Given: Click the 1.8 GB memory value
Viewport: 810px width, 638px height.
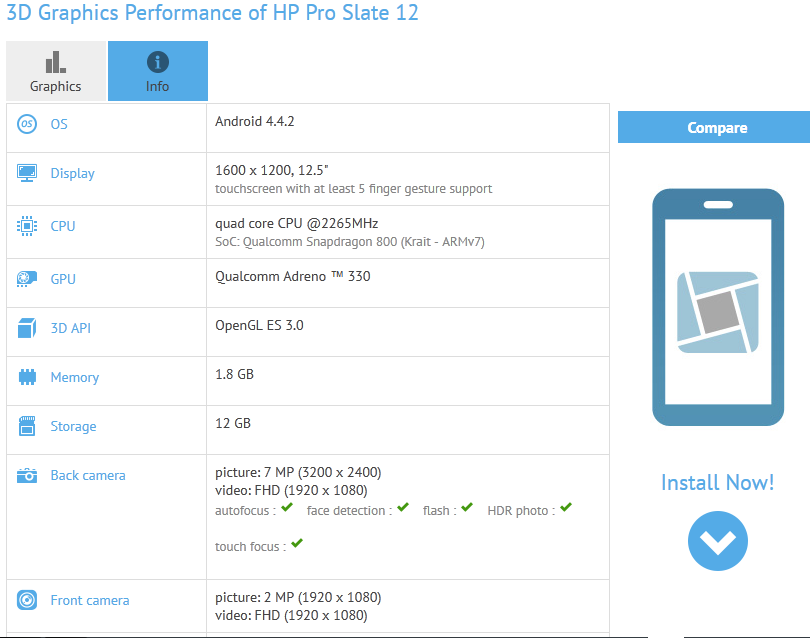Looking at the screenshot, I should tap(235, 375).
